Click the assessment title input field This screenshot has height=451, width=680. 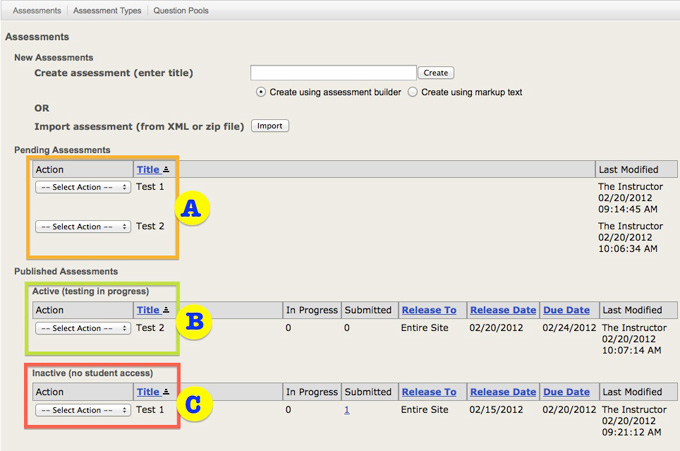point(333,73)
